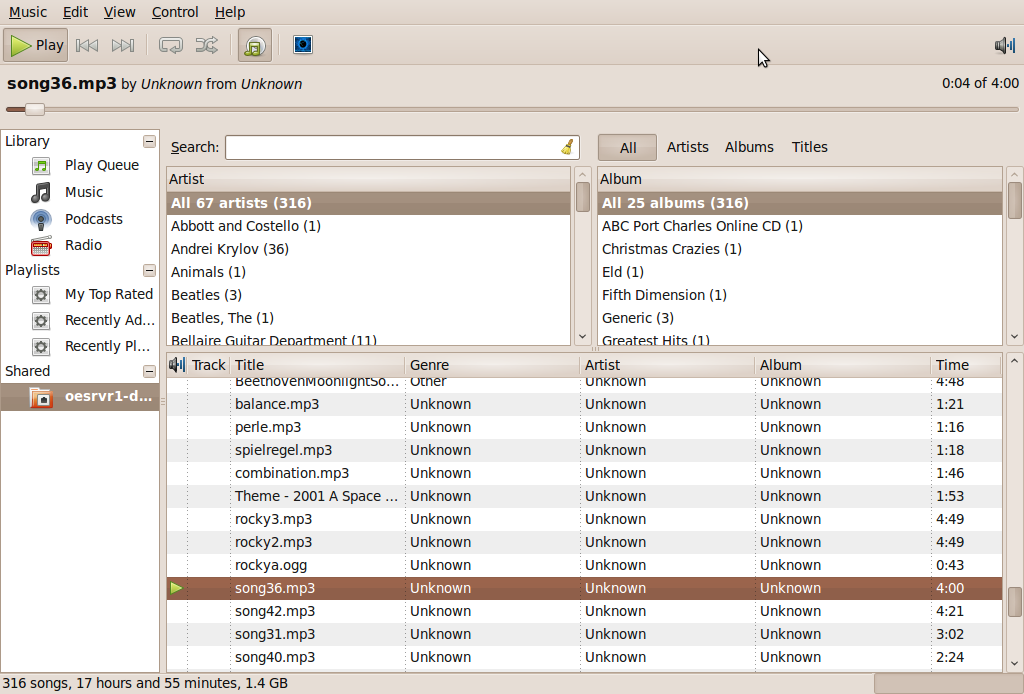Open the Help menu

click(230, 12)
